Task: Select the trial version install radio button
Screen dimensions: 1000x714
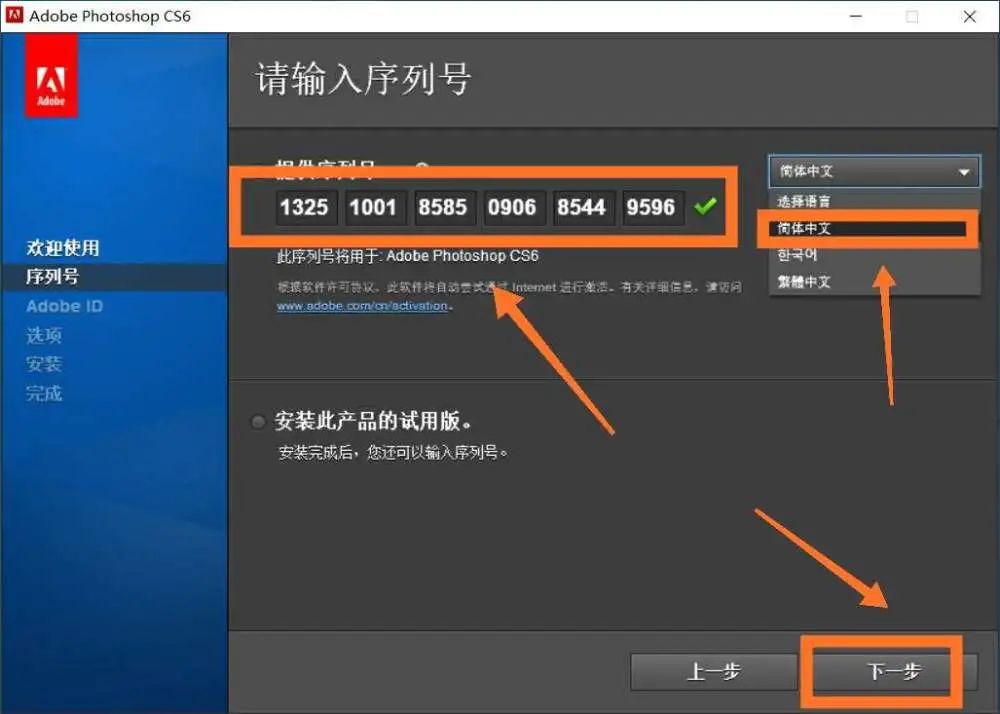Action: click(x=258, y=422)
